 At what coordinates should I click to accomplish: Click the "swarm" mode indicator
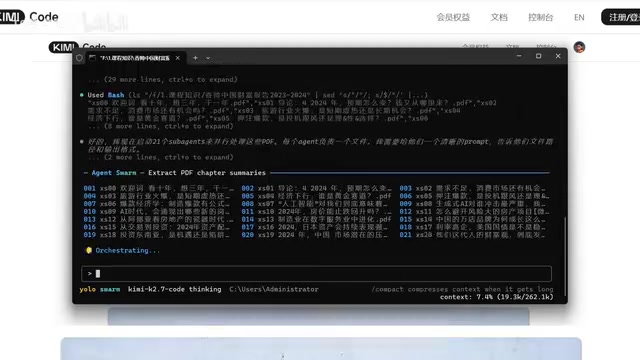[110, 289]
